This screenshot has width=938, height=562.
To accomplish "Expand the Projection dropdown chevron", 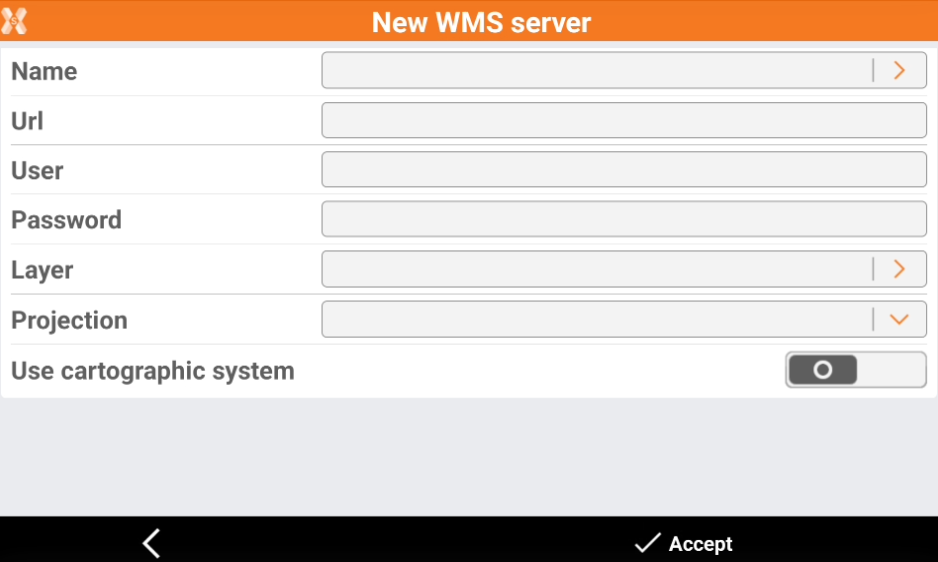I will point(899,319).
